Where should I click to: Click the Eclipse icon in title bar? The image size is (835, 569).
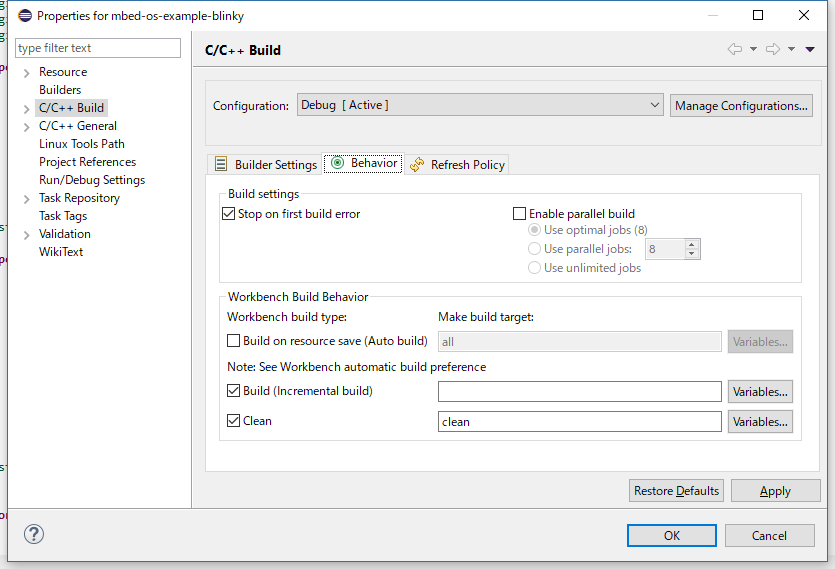[x=25, y=15]
